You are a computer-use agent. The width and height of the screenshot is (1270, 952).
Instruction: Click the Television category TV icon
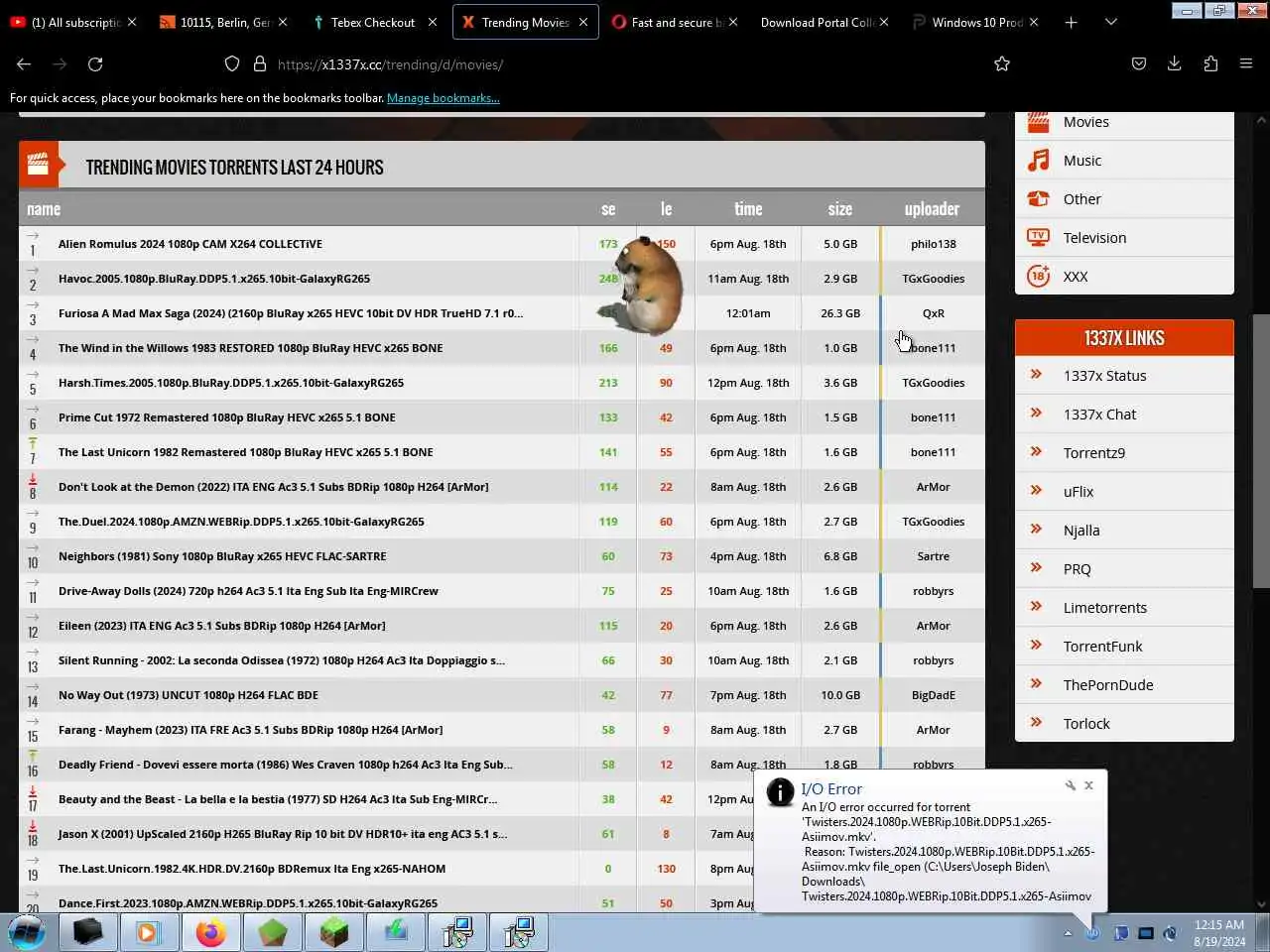[x=1039, y=237]
